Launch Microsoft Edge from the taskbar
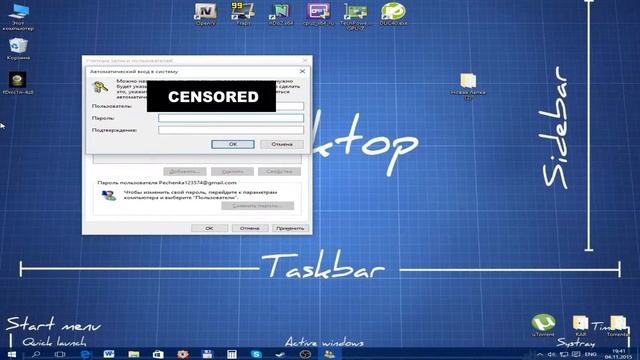Viewport: 640px width, 360px height. tap(85, 354)
